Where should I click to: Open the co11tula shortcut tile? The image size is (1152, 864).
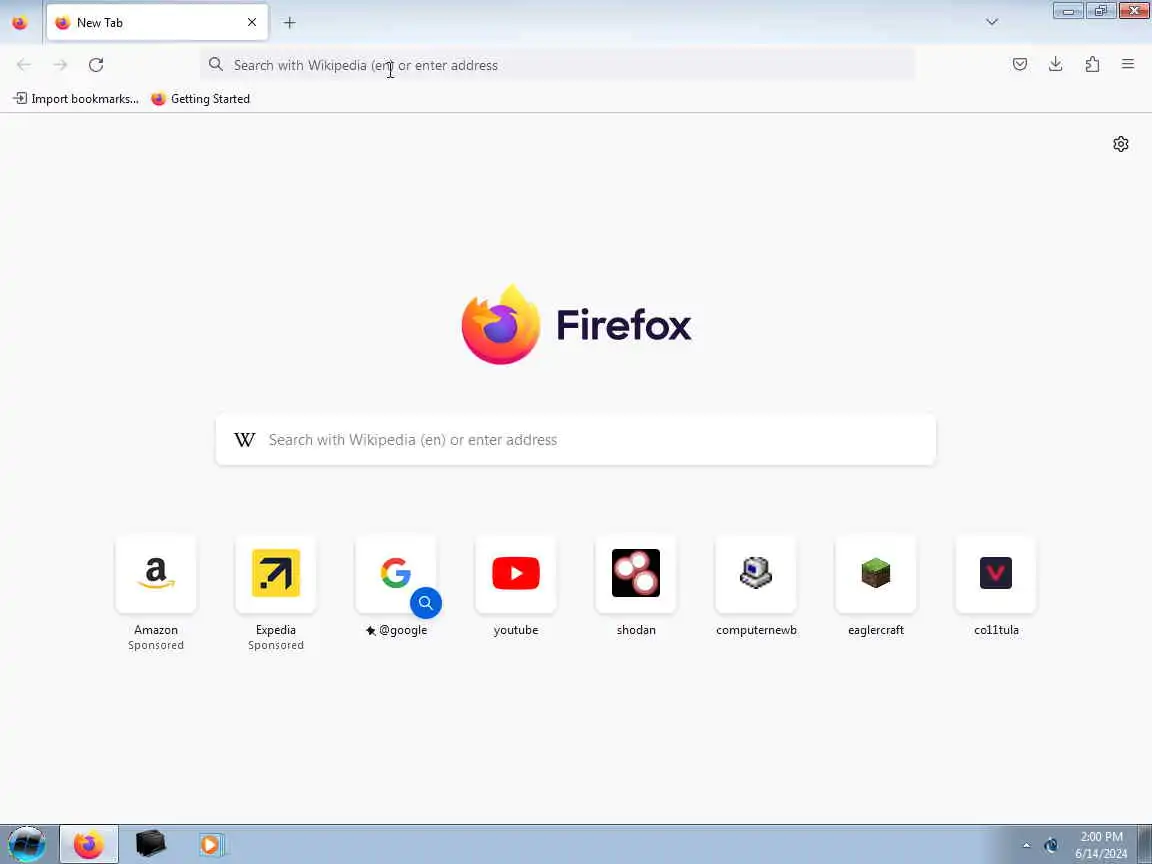pos(996,574)
